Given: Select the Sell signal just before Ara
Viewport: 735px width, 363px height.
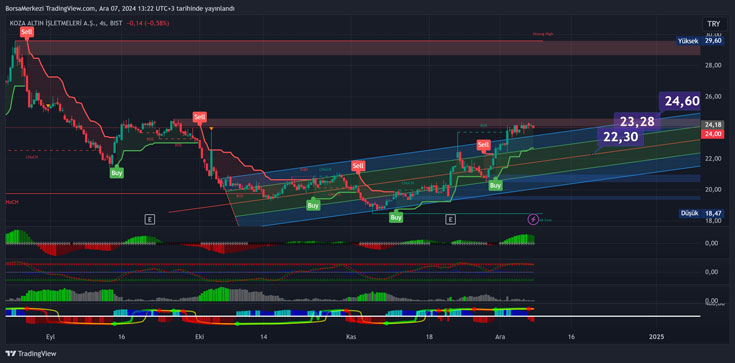Looking at the screenshot, I should (x=484, y=145).
